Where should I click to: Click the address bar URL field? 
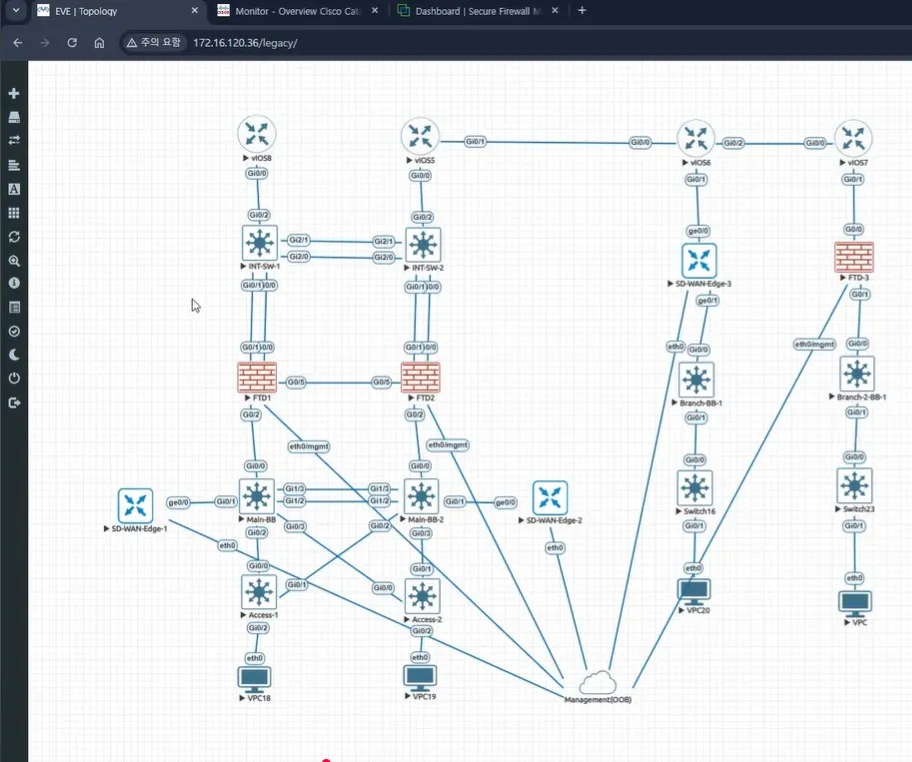400,43
